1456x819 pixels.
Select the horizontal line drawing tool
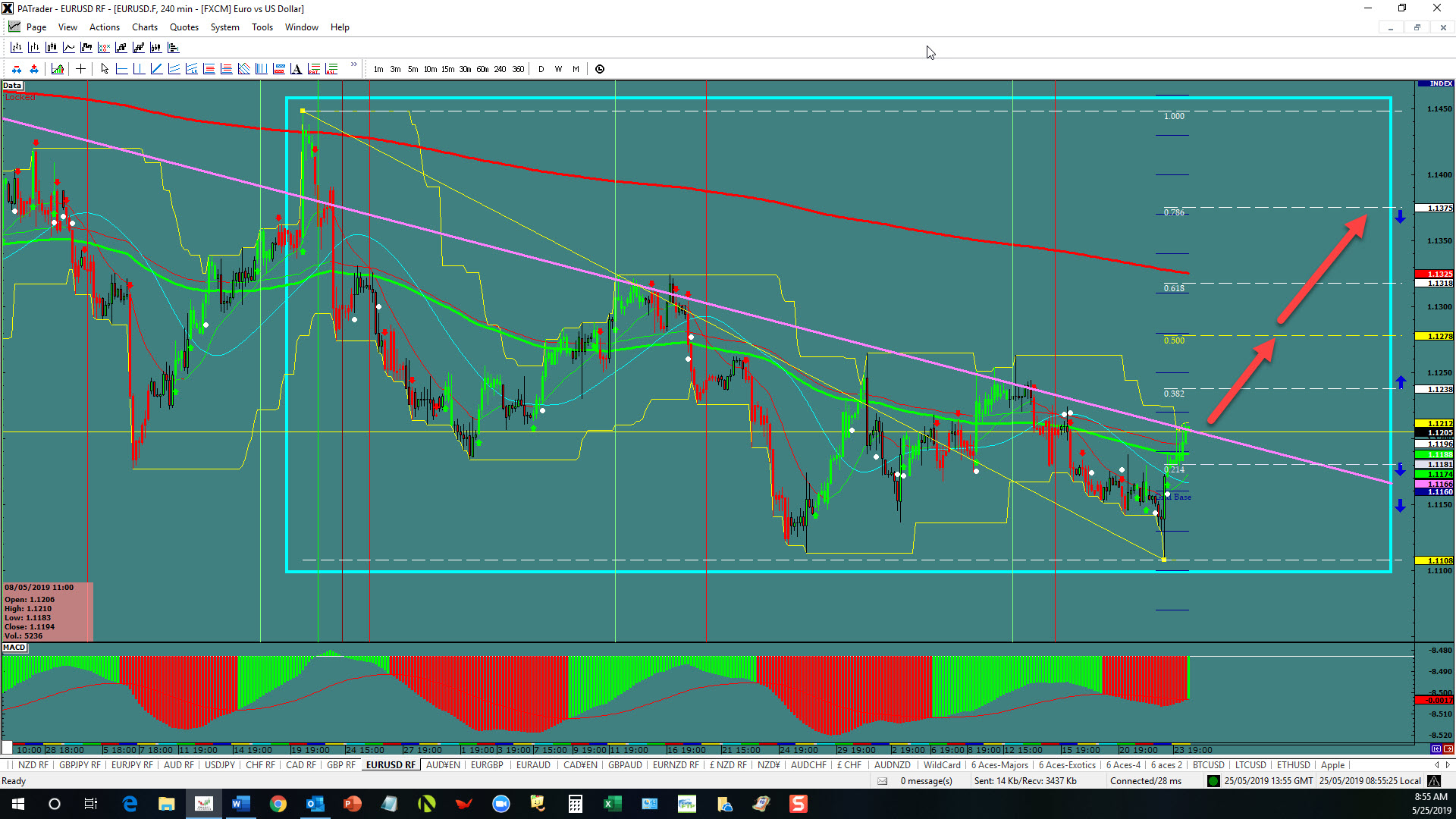click(x=121, y=69)
